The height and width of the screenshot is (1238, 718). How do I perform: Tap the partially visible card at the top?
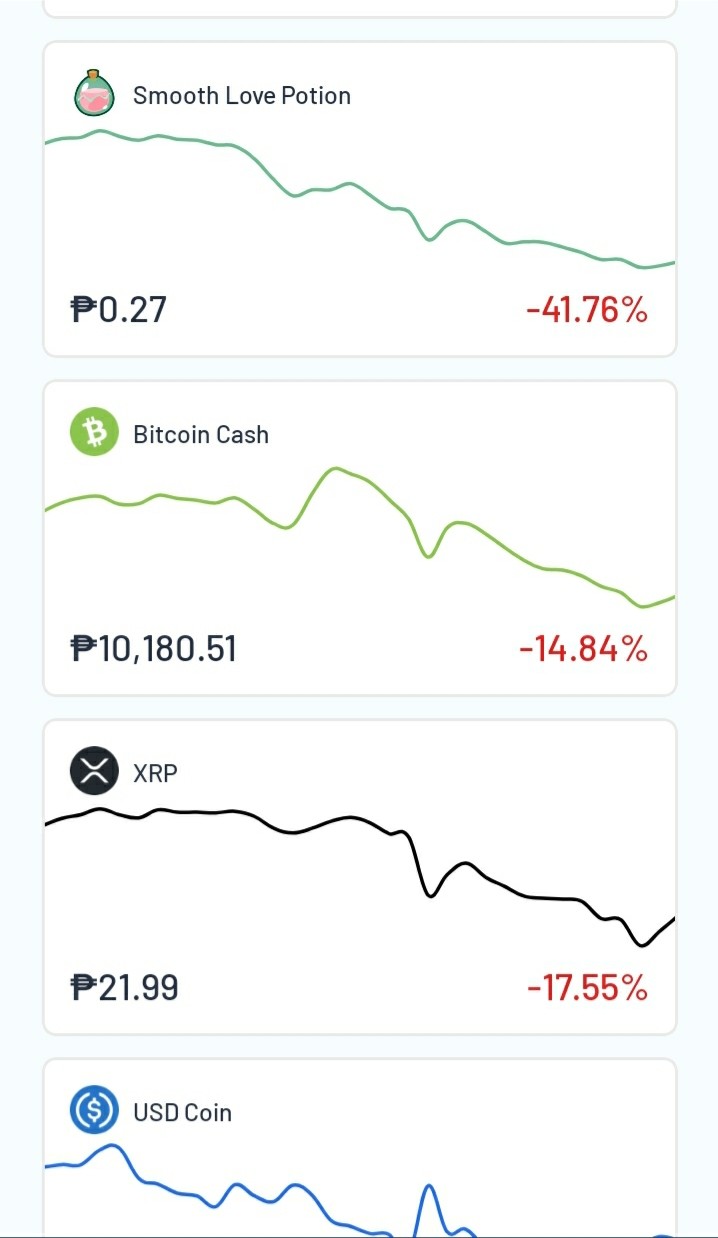pos(360,8)
